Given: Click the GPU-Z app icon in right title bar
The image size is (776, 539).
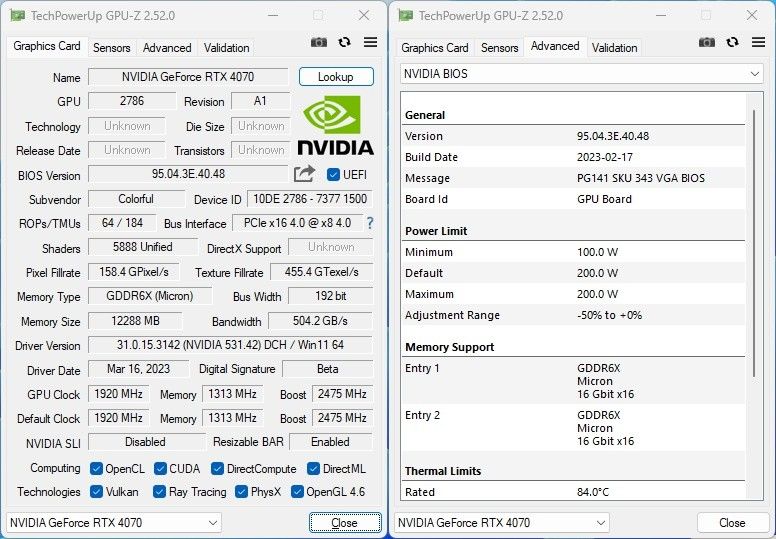Looking at the screenshot, I should pos(406,16).
